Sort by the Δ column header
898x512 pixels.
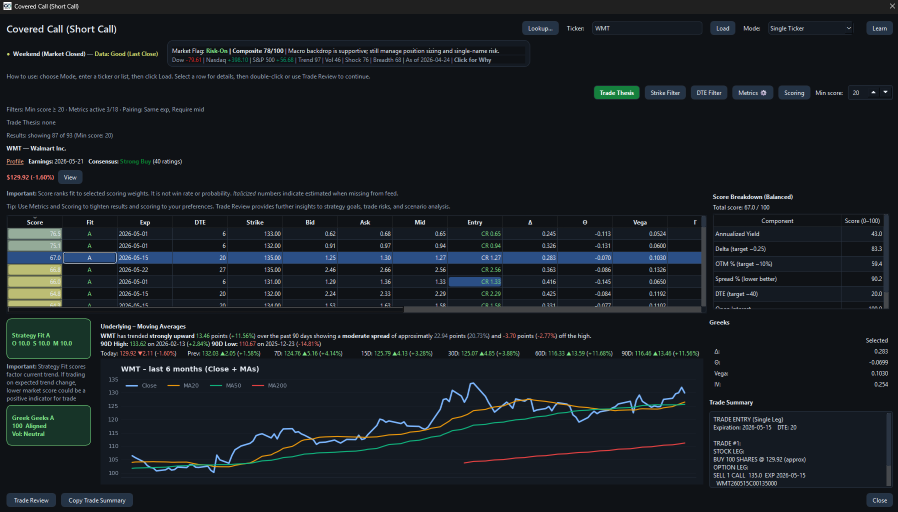point(530,222)
